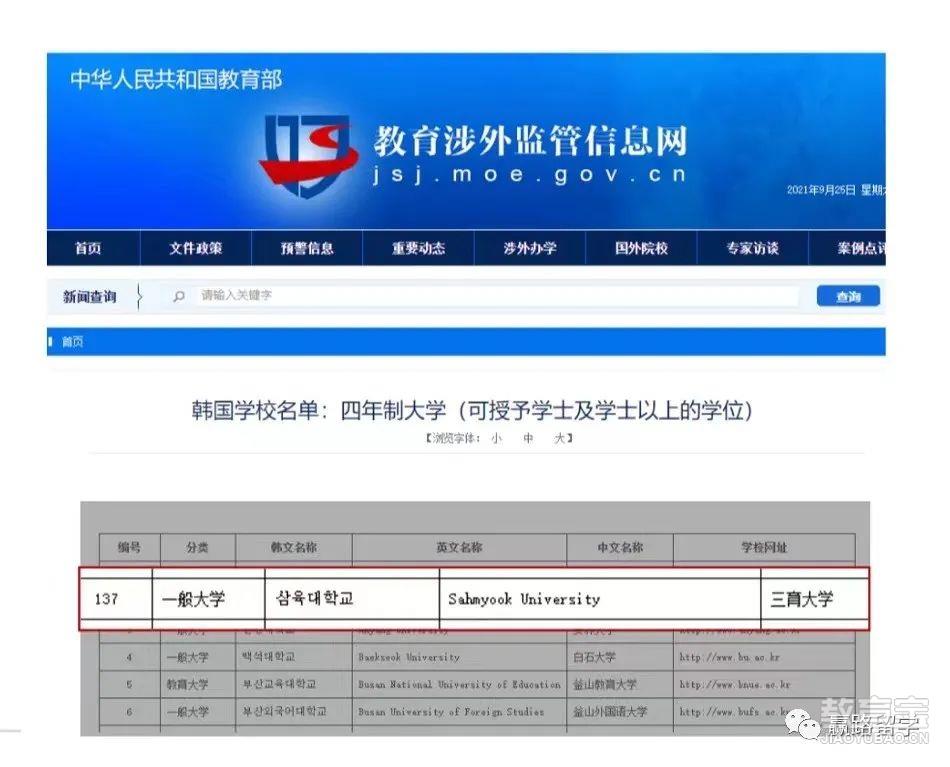Click 专家访谈 in navigation bar

[x=752, y=248]
